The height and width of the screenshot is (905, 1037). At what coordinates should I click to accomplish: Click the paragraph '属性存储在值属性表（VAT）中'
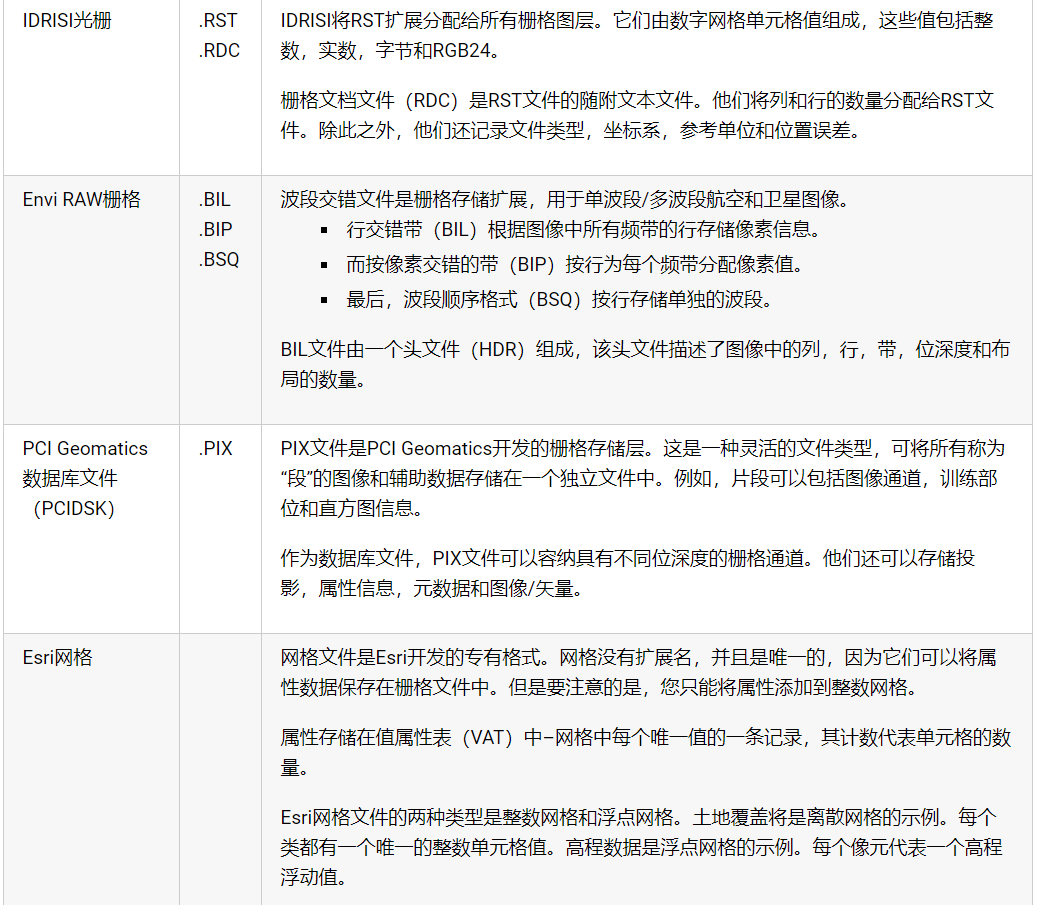(645, 752)
